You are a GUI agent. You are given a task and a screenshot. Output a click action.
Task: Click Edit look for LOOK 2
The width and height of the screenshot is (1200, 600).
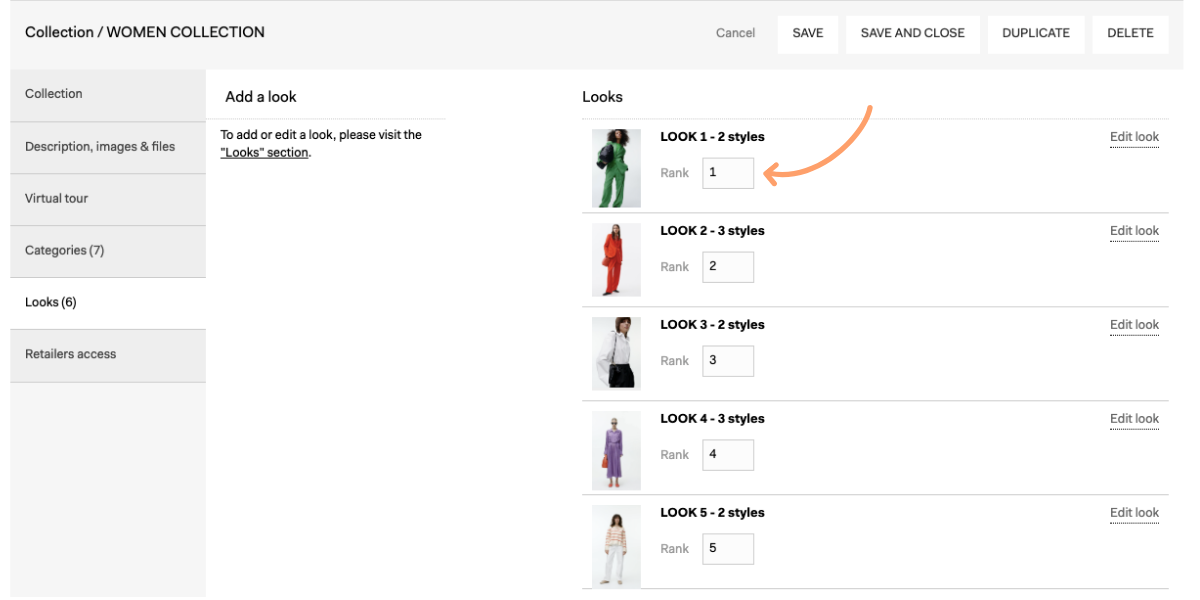click(x=1134, y=231)
